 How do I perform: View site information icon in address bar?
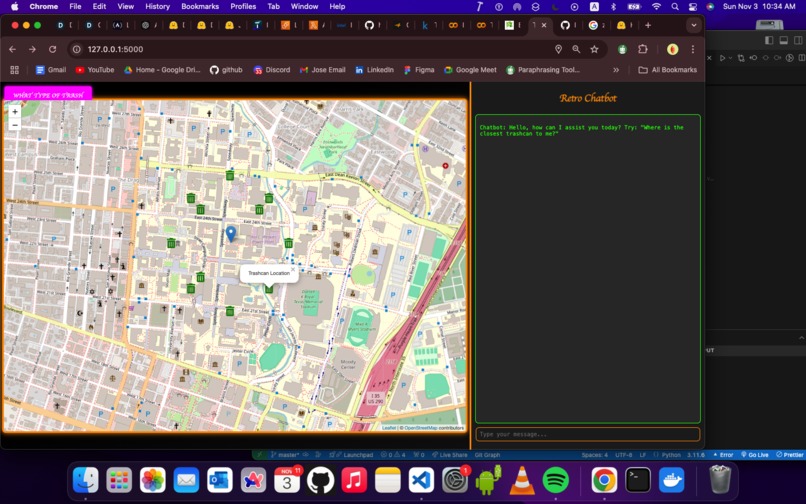(77, 49)
